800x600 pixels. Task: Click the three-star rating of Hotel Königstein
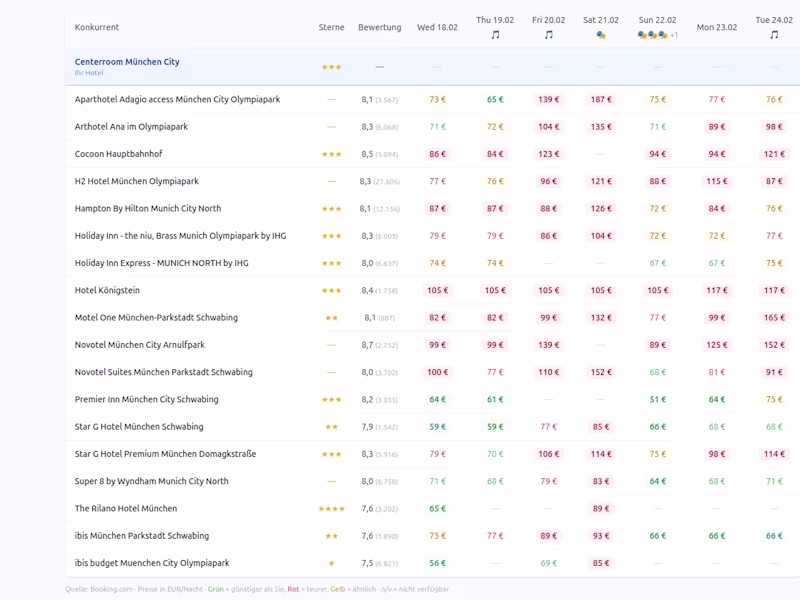[334, 290]
